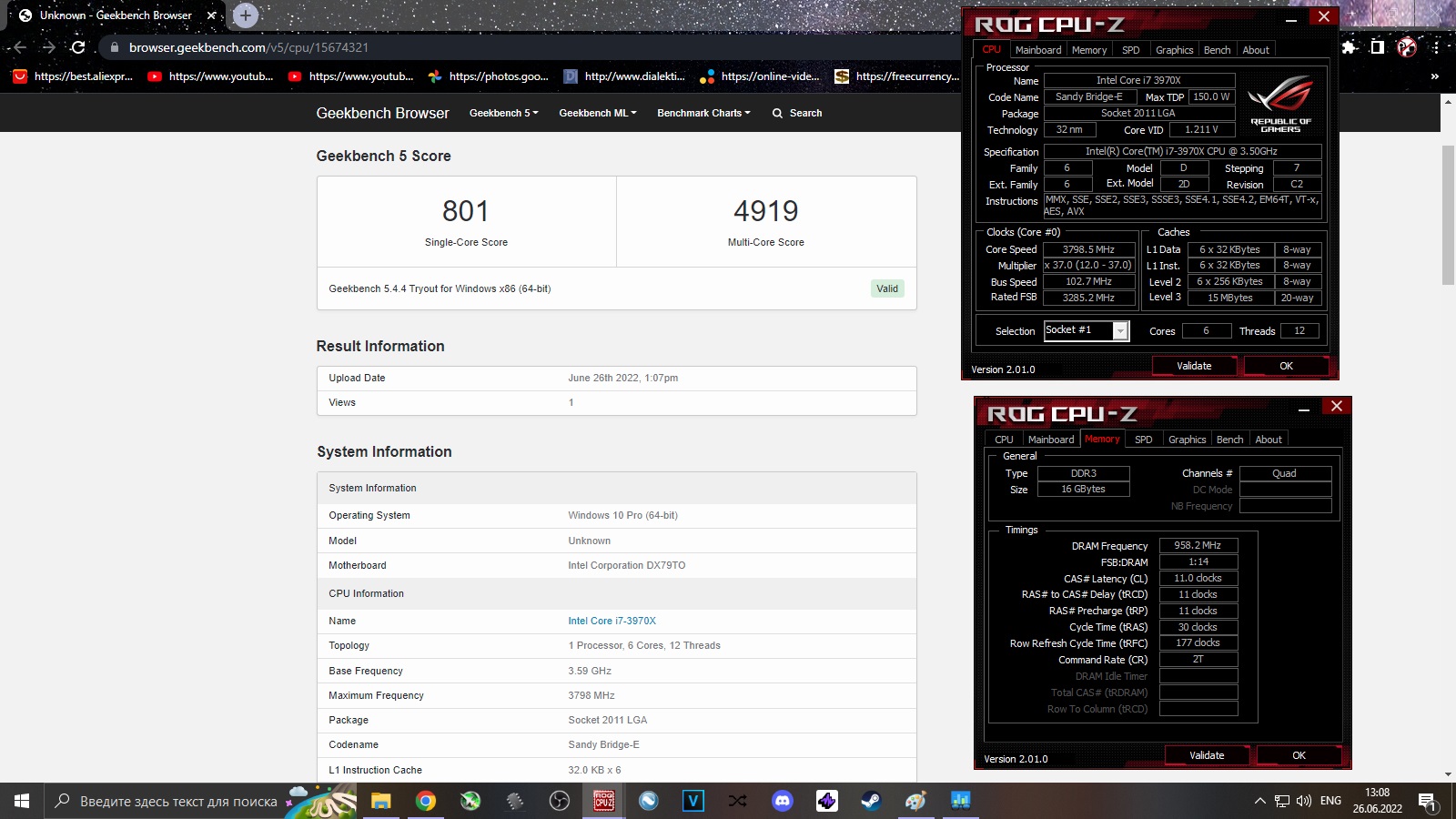Open Bench tab in top CPU-Z window
1456x819 pixels.
point(1217,50)
